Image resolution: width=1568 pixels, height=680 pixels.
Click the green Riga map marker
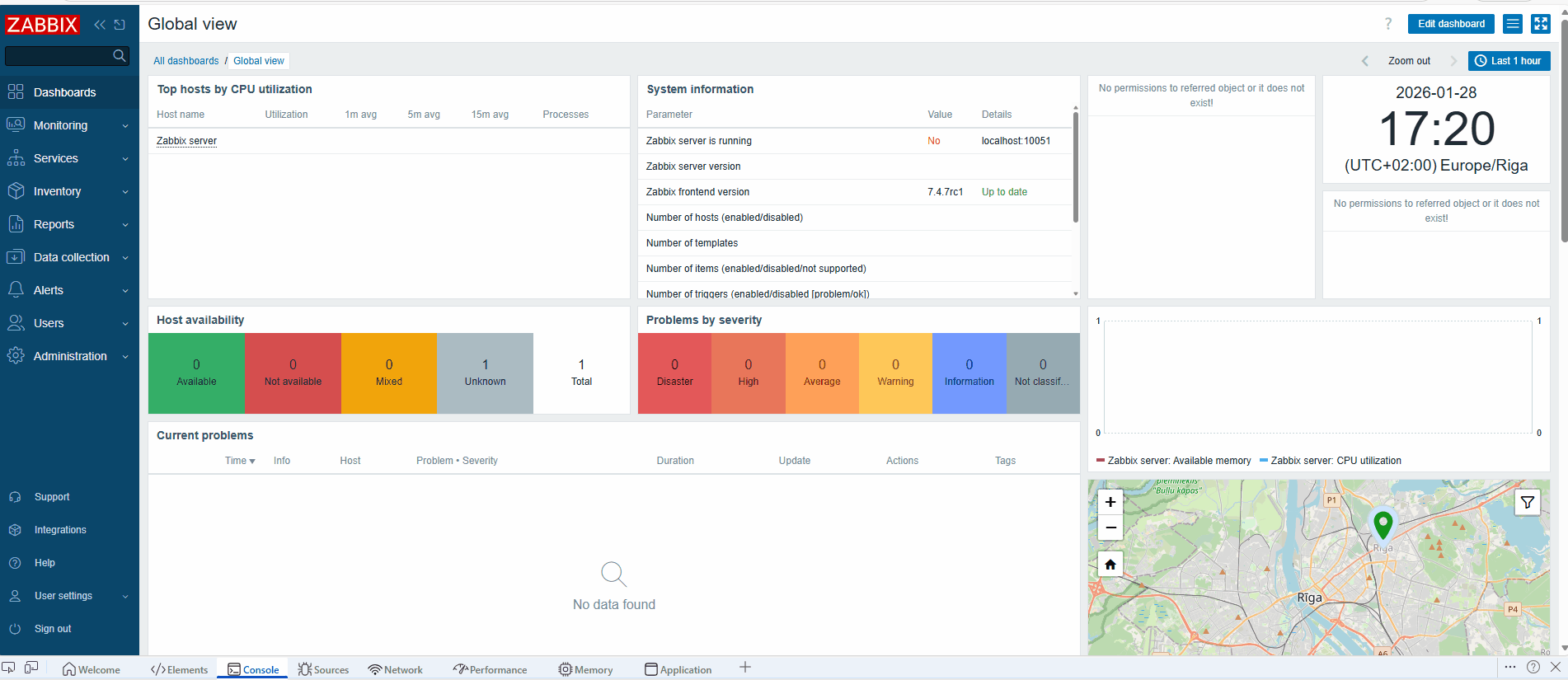pyautogui.click(x=1383, y=524)
